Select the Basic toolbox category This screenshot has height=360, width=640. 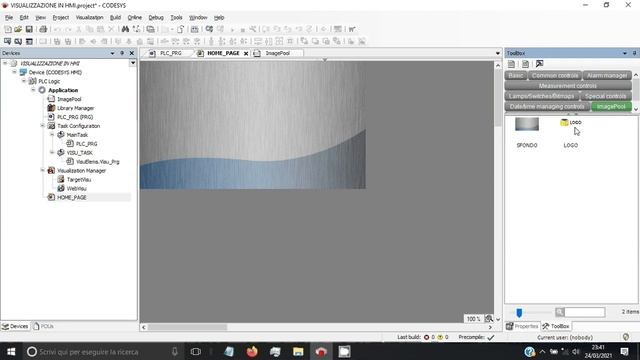[516, 76]
